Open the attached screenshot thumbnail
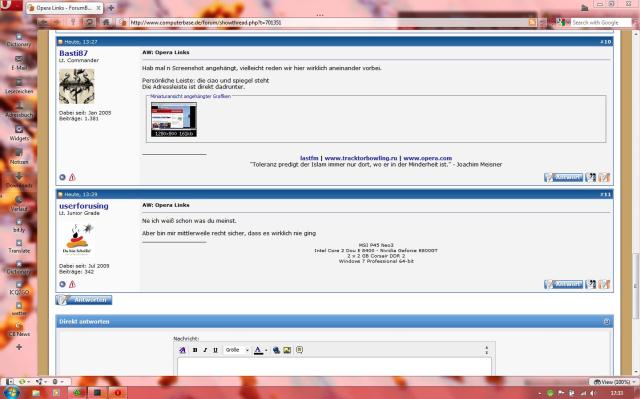This screenshot has height=399, width=640. [174, 119]
